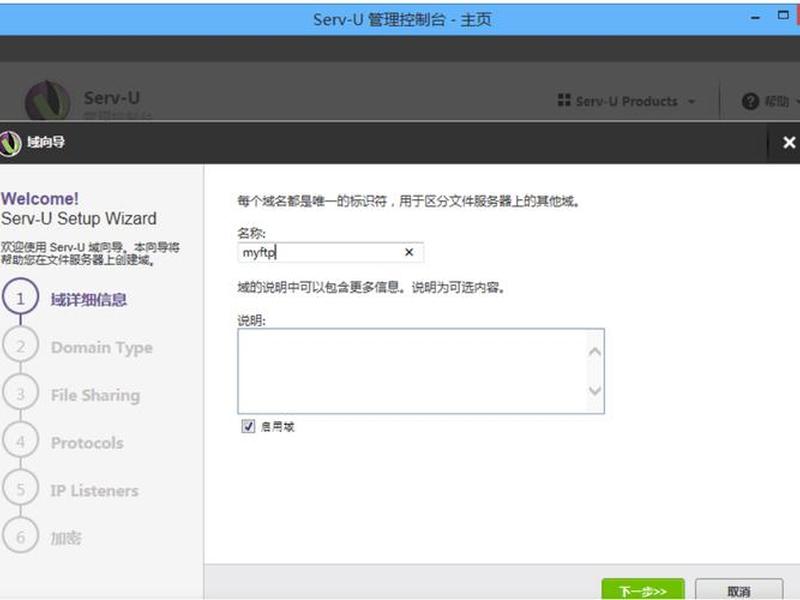Viewport: 800px width, 600px height.
Task: Click the wizard logo icon in the dialog title bar
Action: [x=10, y=143]
